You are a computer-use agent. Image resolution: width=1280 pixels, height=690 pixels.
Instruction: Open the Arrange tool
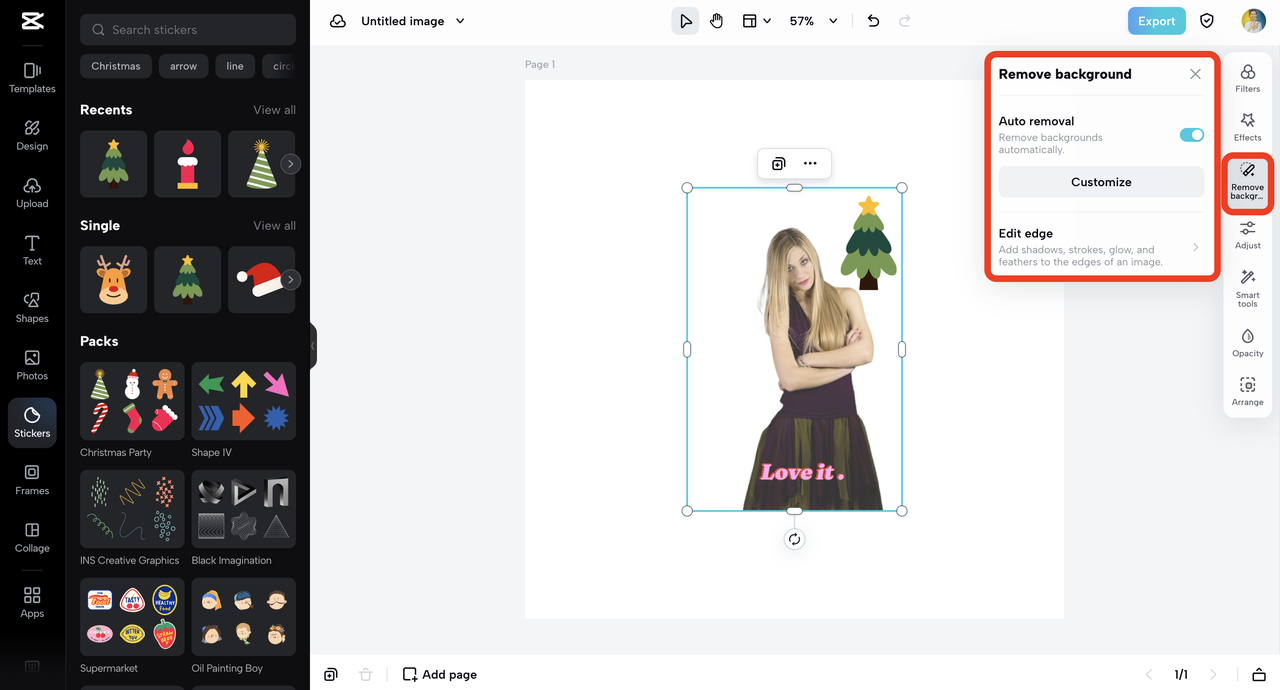[x=1248, y=392]
